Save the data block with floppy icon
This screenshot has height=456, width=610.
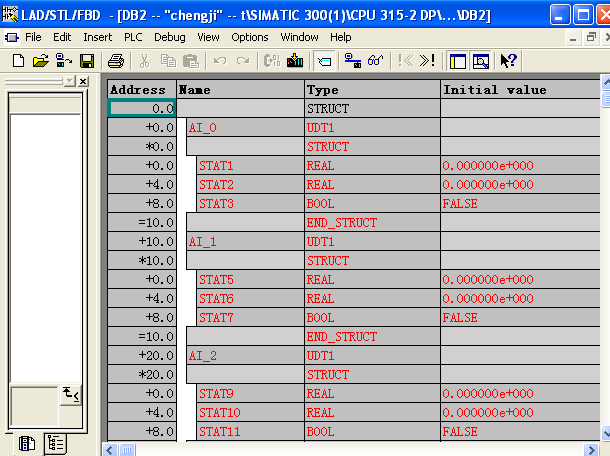(87, 61)
